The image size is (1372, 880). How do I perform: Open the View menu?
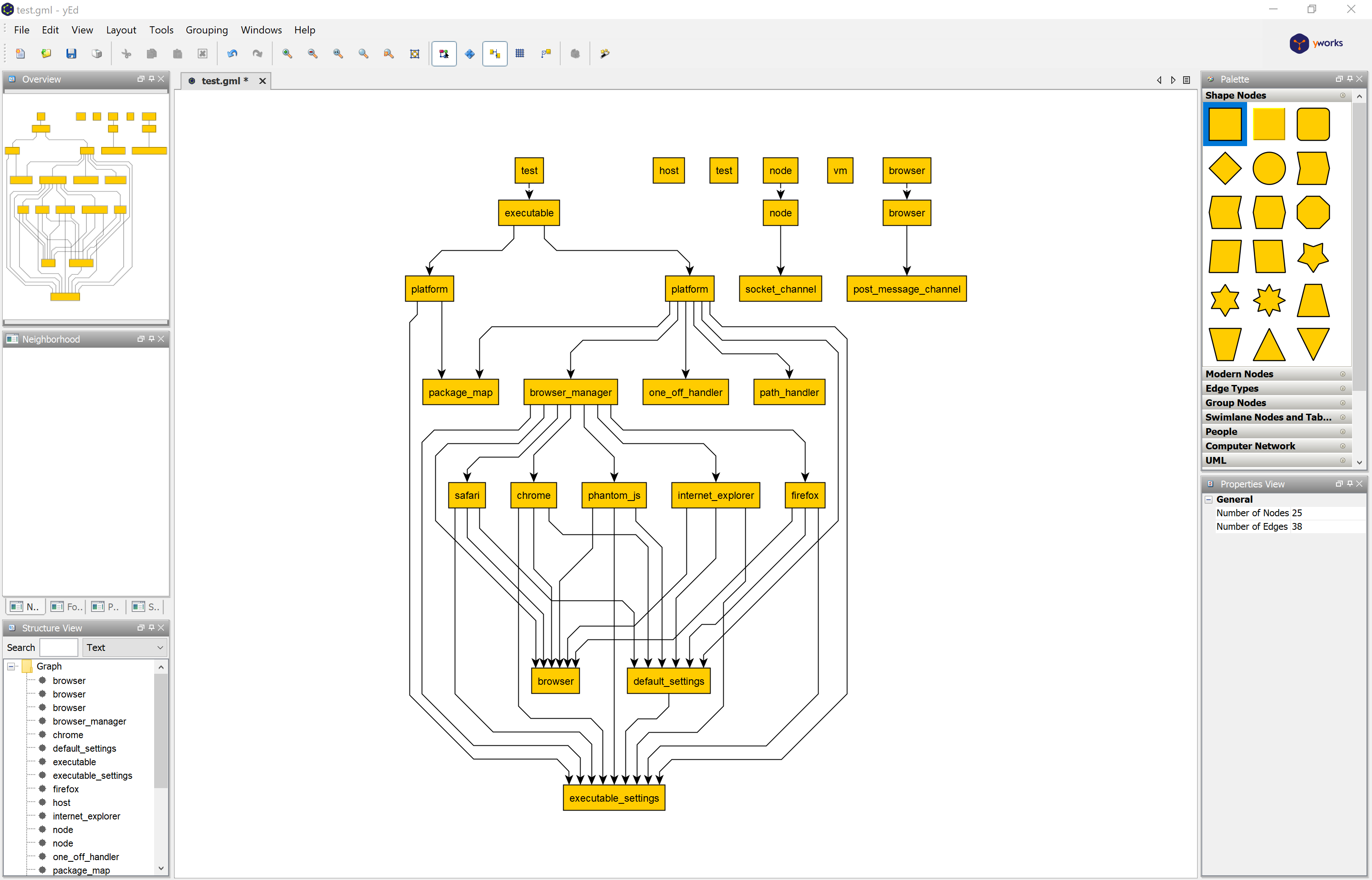(82, 30)
